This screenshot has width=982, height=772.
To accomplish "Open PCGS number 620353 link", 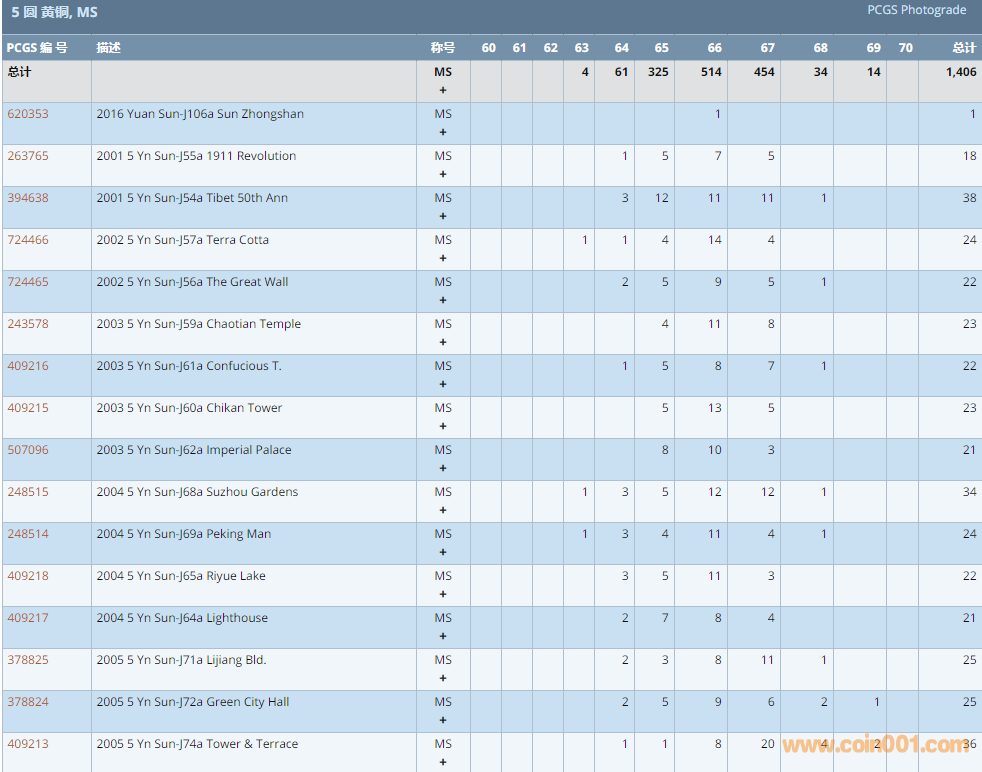I will coord(28,114).
